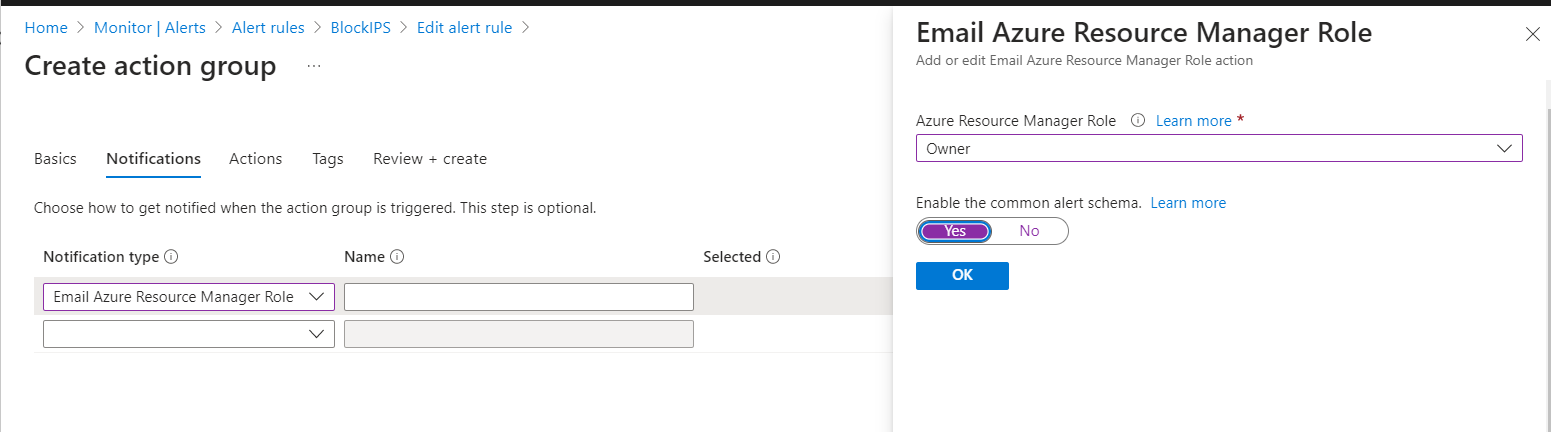Set common alert schema to Yes
This screenshot has width=1551, height=432.
coord(955,231)
